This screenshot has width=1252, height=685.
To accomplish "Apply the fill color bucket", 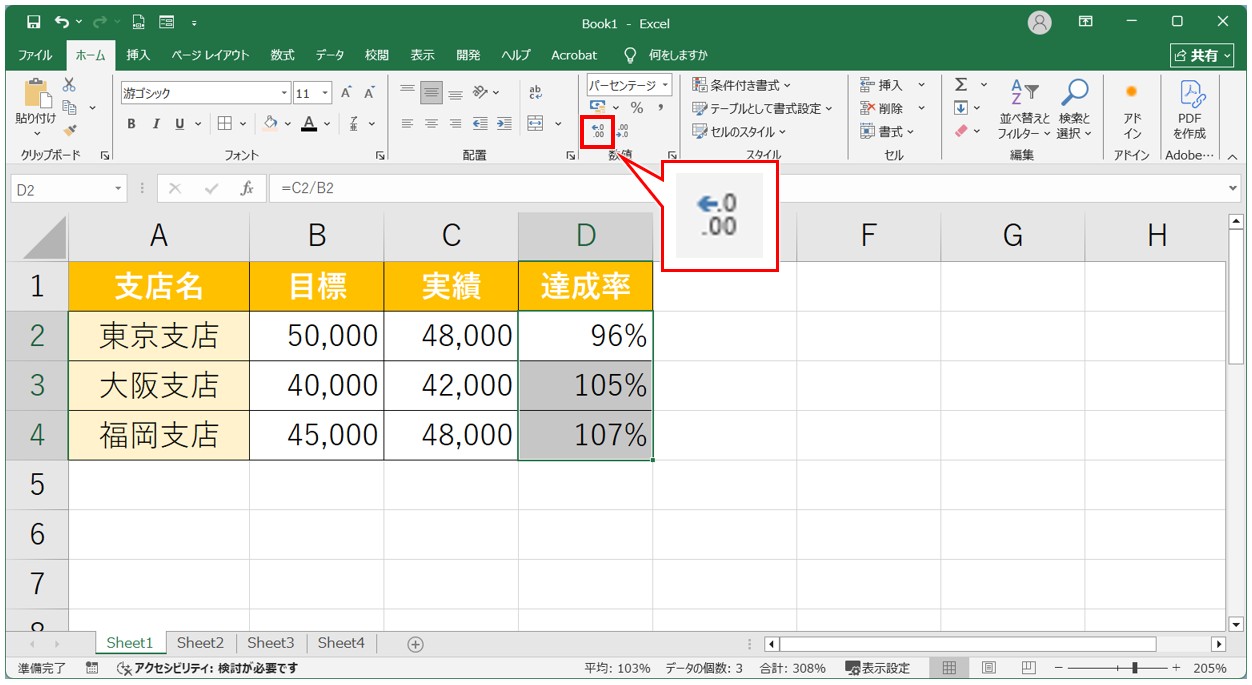I will pyautogui.click(x=270, y=124).
